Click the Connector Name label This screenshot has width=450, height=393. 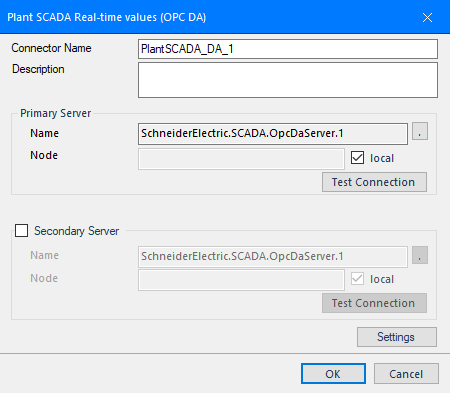[51, 48]
